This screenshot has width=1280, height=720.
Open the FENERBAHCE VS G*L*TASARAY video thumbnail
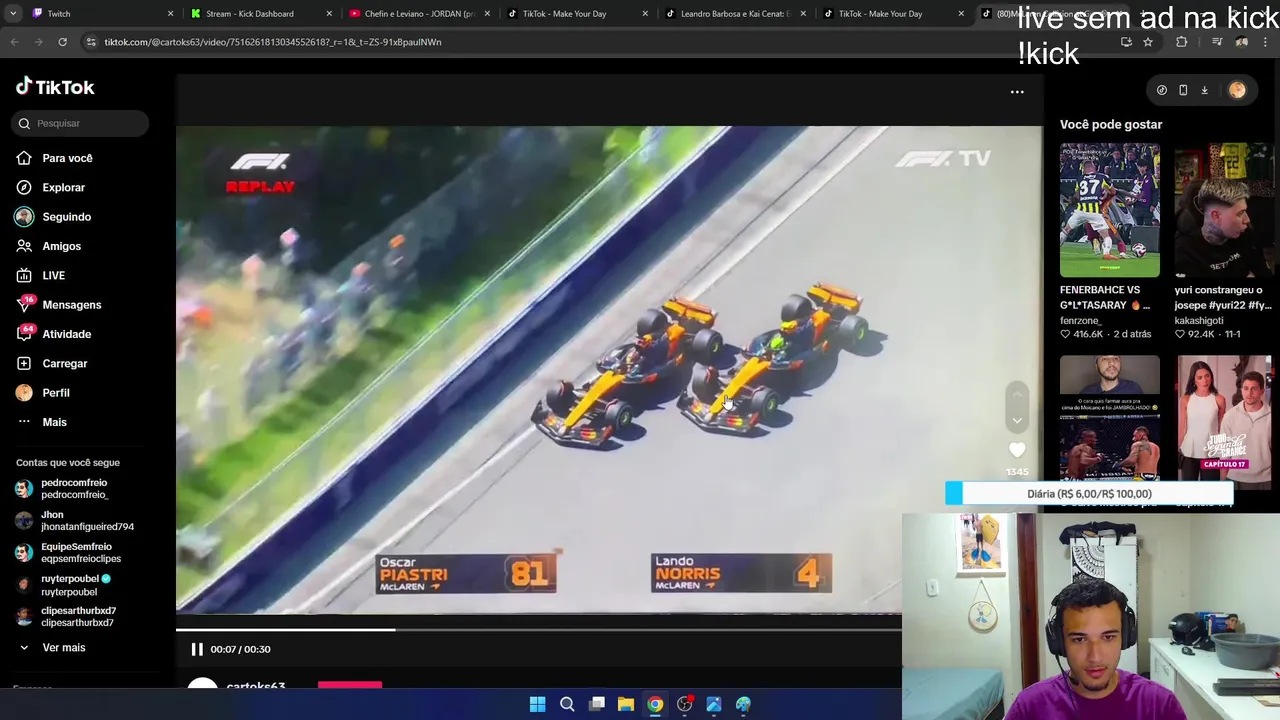1110,210
